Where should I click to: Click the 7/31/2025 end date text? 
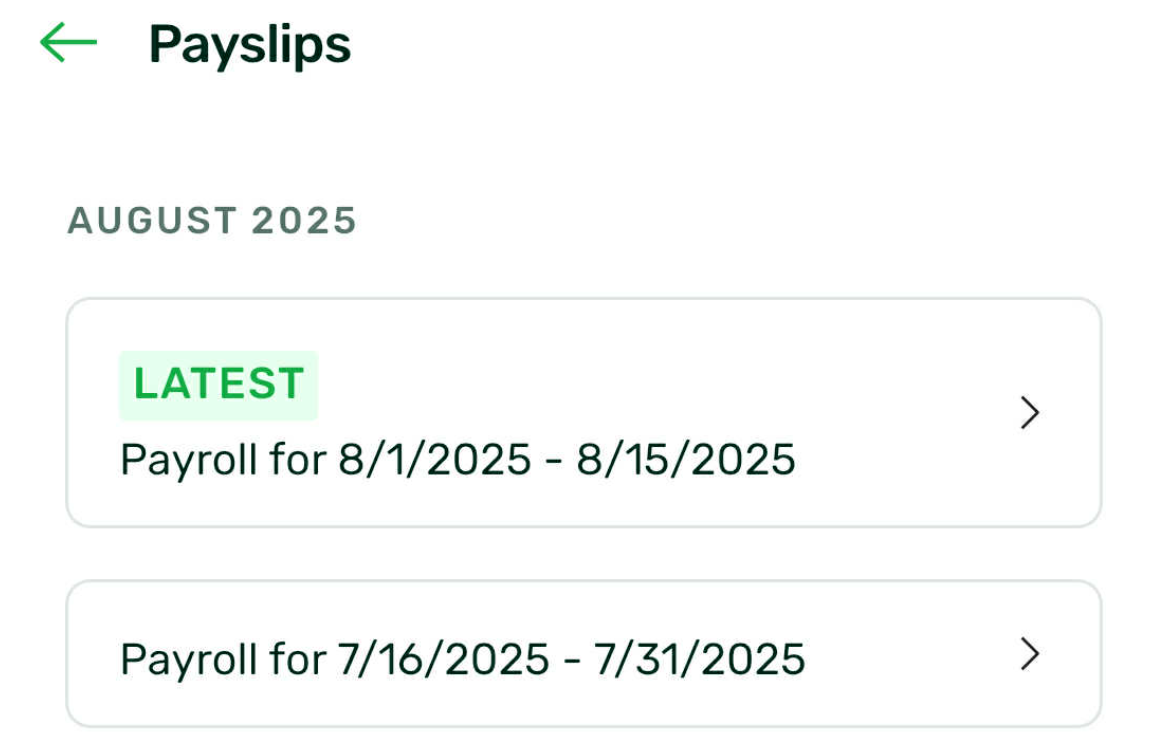pyautogui.click(x=699, y=659)
